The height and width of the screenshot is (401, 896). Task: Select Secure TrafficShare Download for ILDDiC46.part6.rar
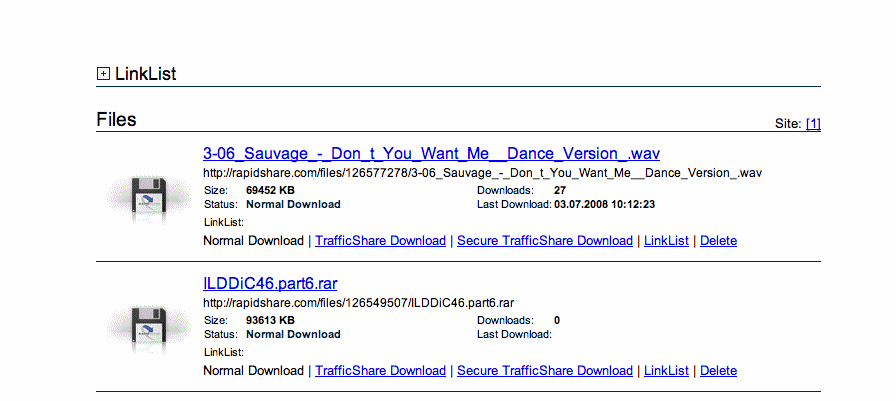[x=544, y=371]
